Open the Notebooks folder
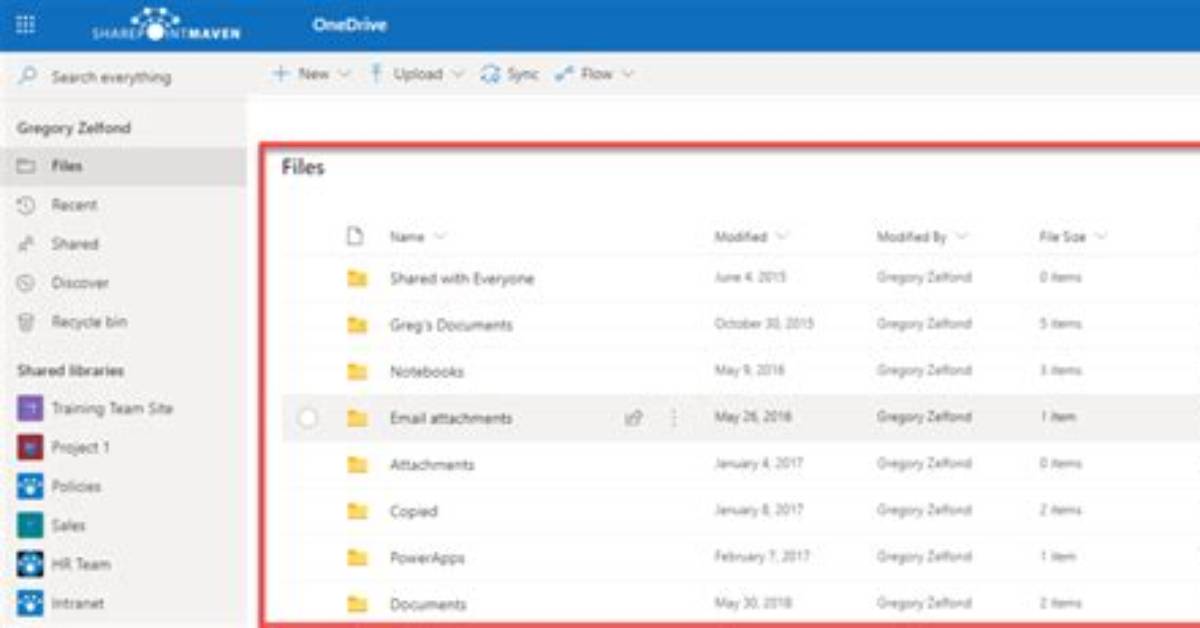The image size is (1200, 628). coord(427,371)
